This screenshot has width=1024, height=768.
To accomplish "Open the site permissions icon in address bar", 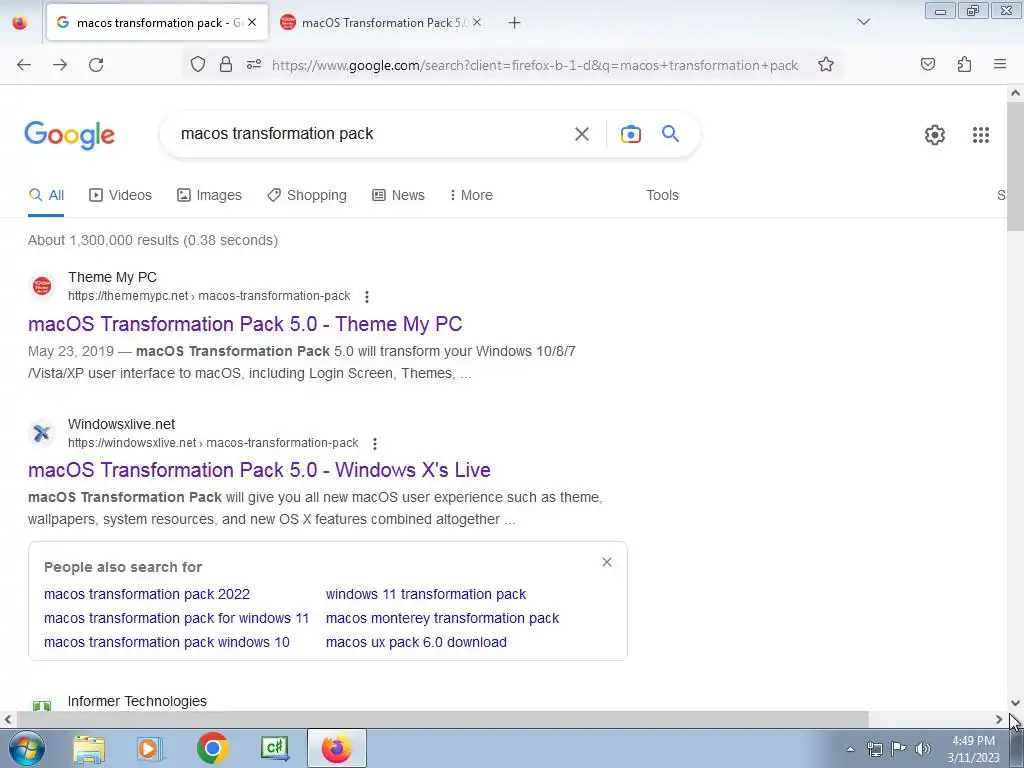I will pos(254,65).
